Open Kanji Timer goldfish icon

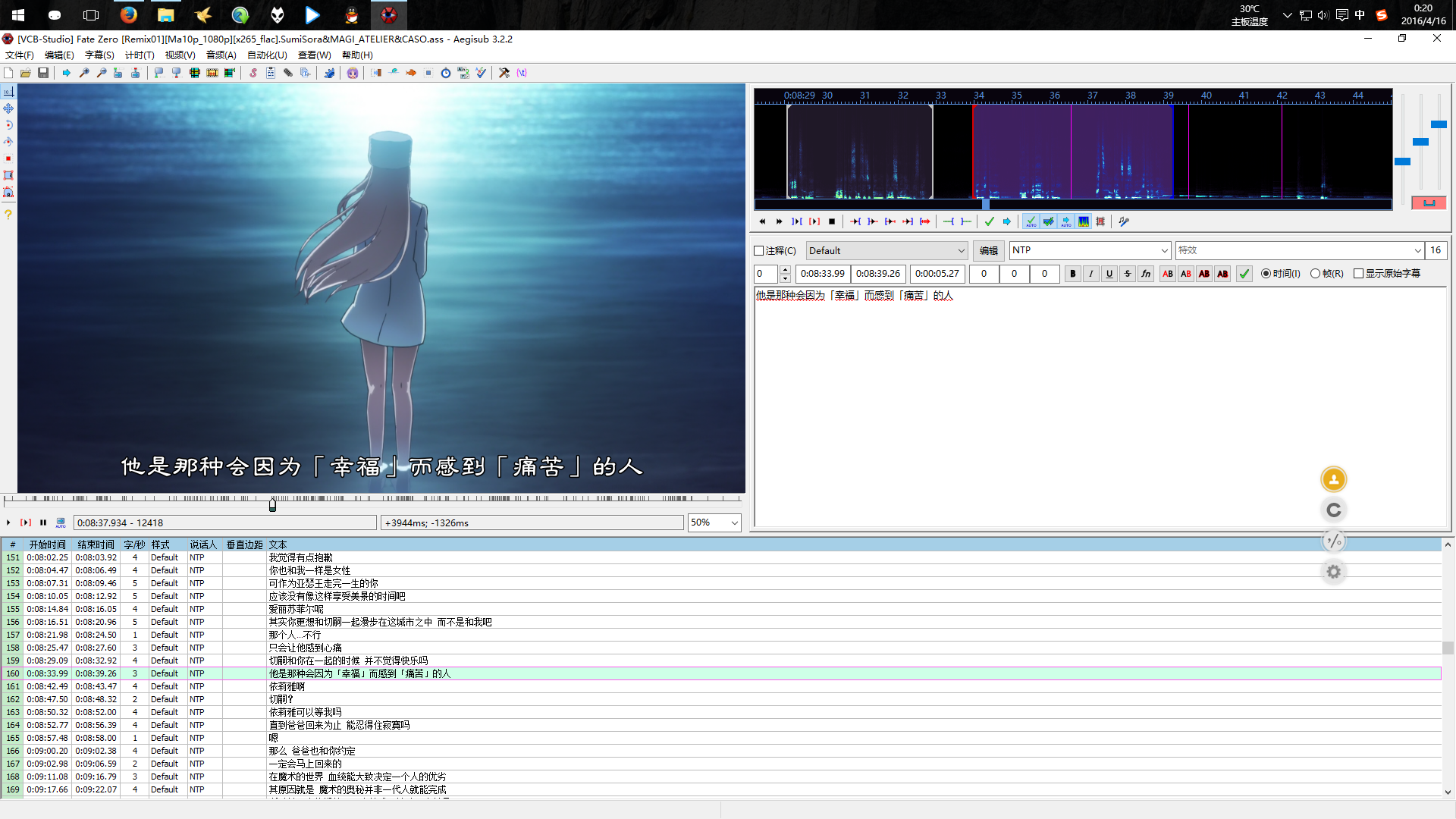pos(411,73)
